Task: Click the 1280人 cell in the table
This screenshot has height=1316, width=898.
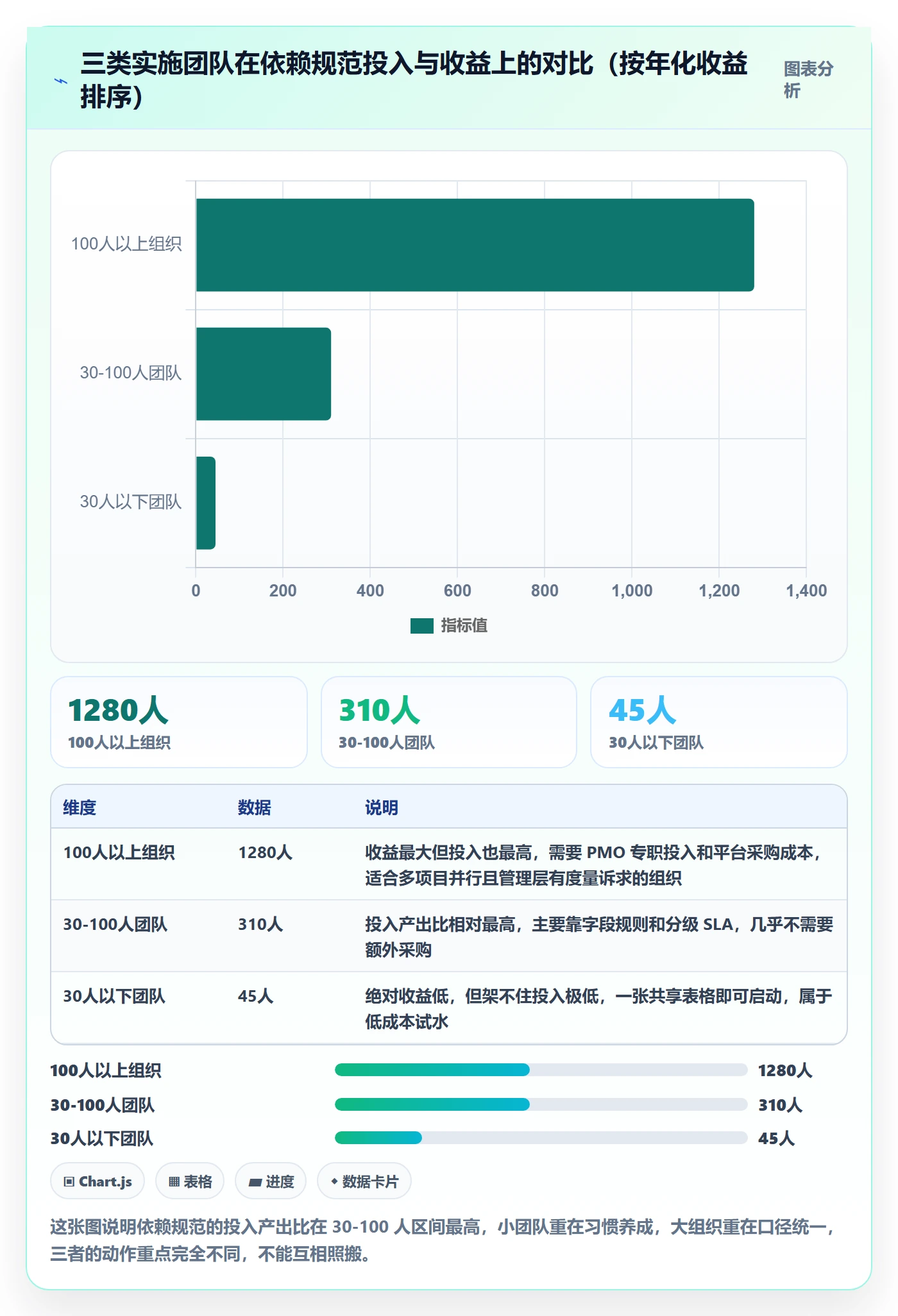Action: (265, 853)
